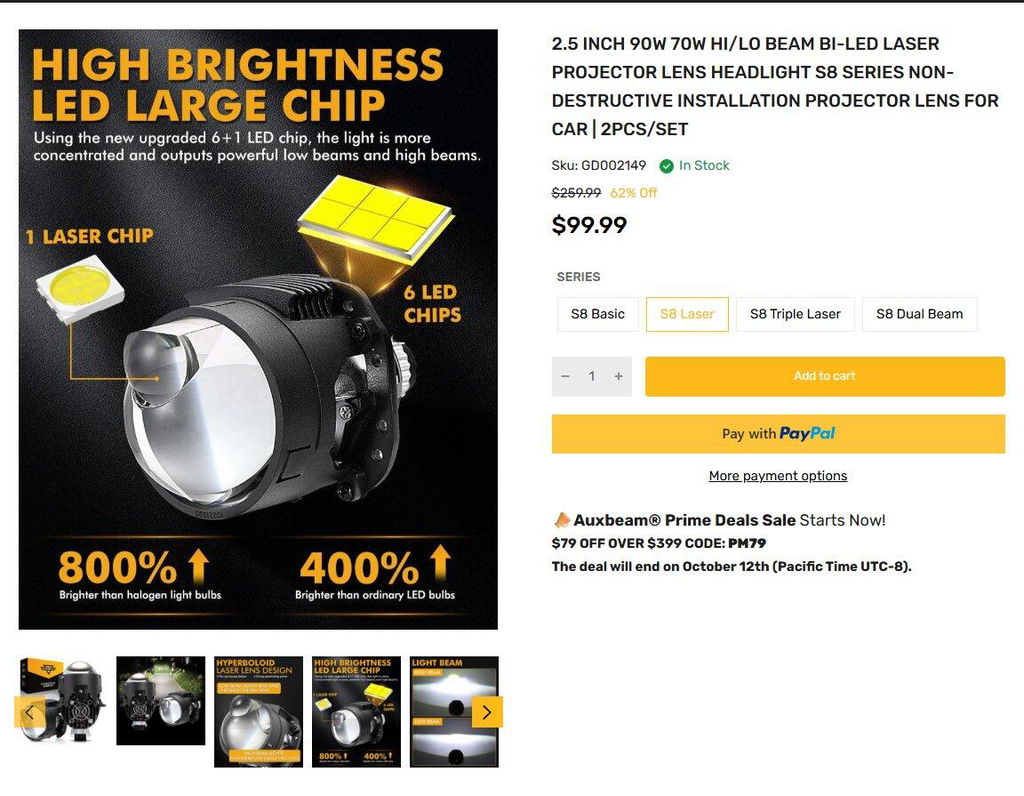View the Light Beam thumbnail
Viewport: 1024px width, 796px height.
[455, 712]
